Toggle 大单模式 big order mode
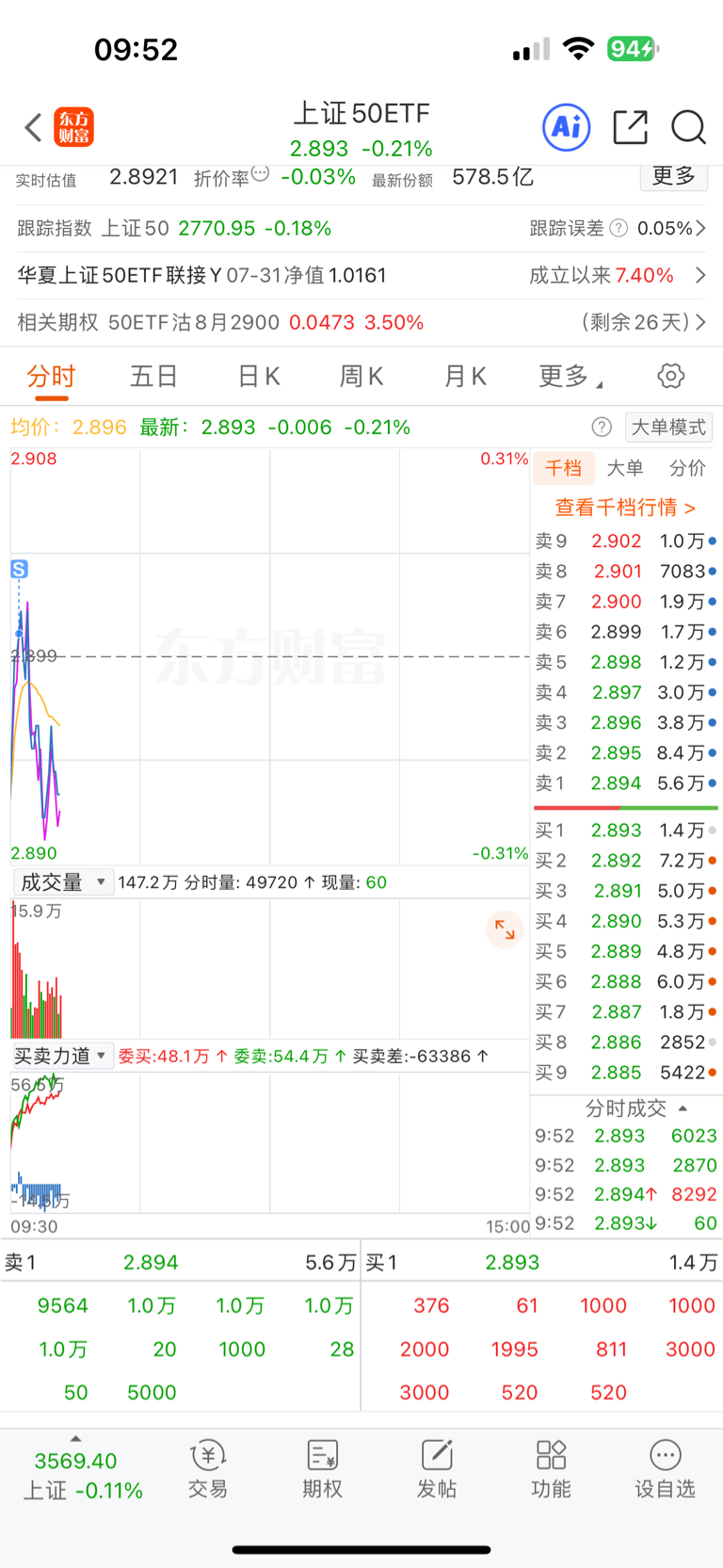The height and width of the screenshot is (1568, 723). tap(668, 428)
